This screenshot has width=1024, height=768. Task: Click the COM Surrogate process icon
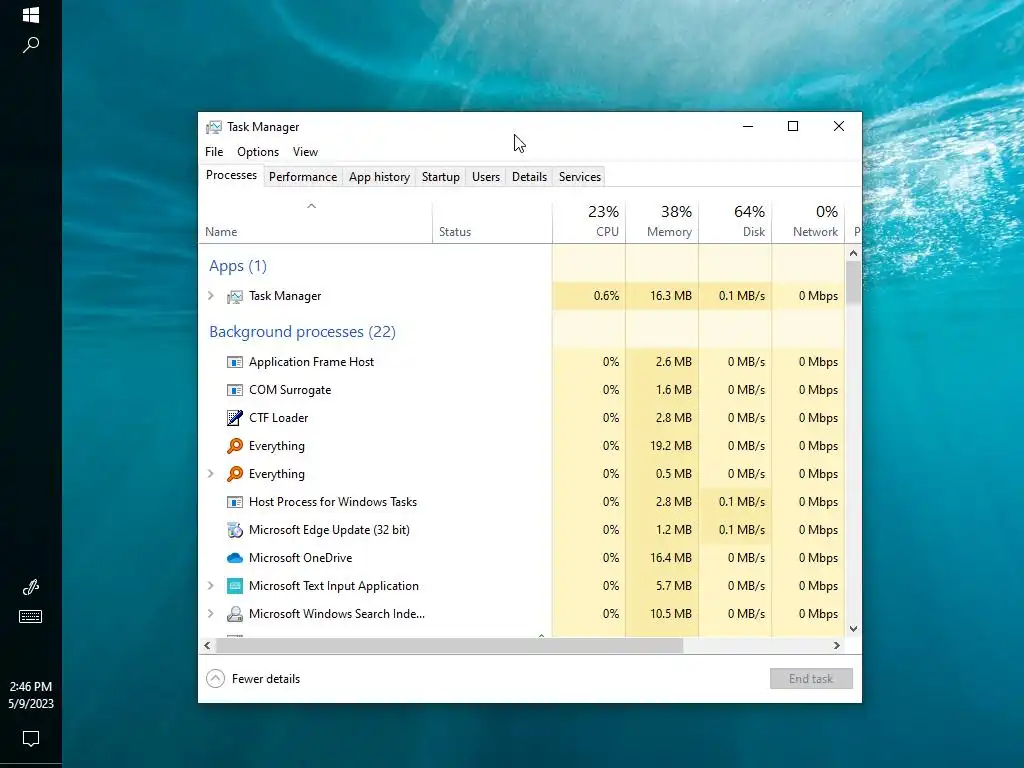pyautogui.click(x=234, y=390)
